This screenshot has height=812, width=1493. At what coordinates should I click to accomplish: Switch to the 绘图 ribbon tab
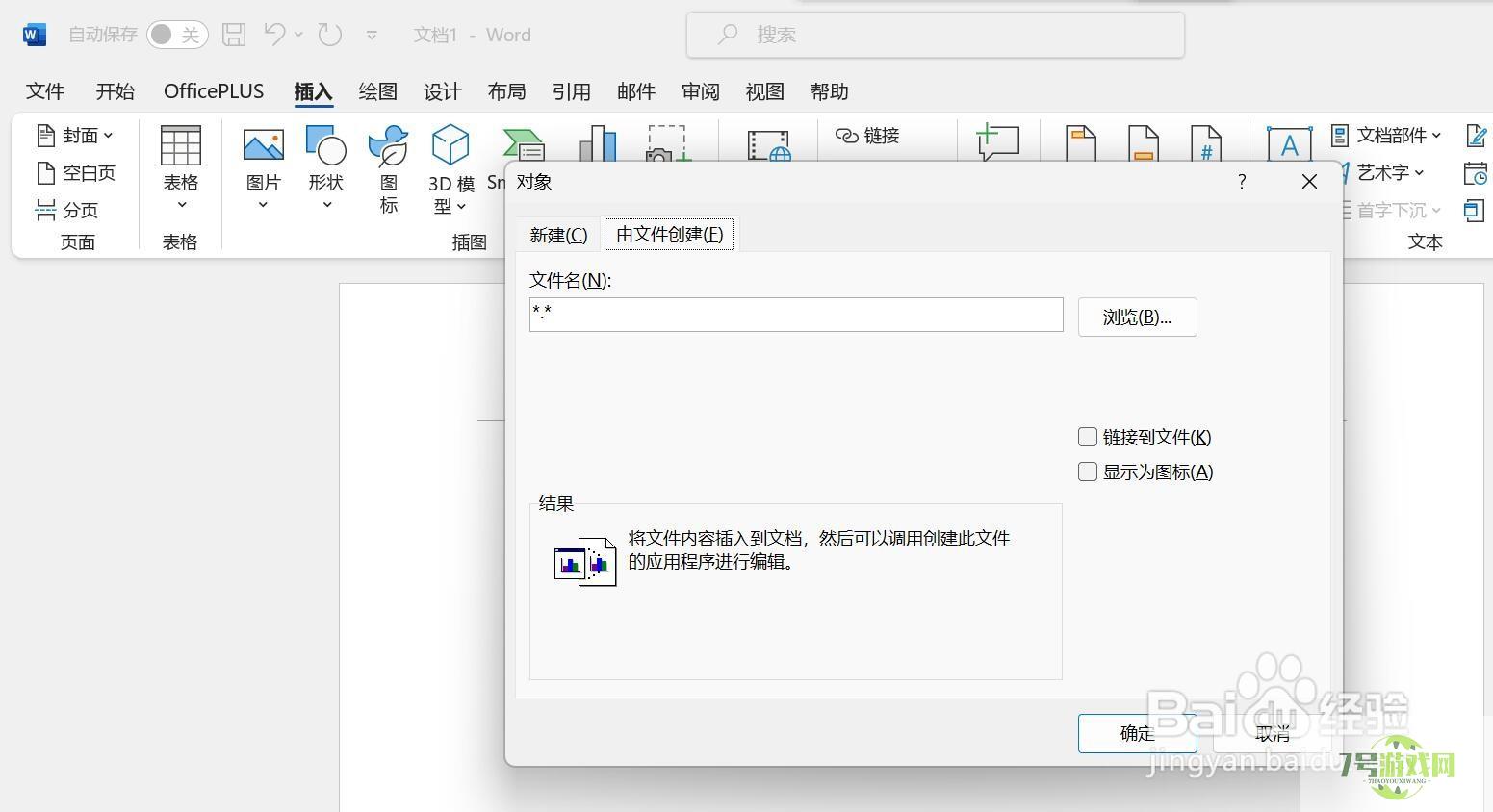[x=377, y=91]
